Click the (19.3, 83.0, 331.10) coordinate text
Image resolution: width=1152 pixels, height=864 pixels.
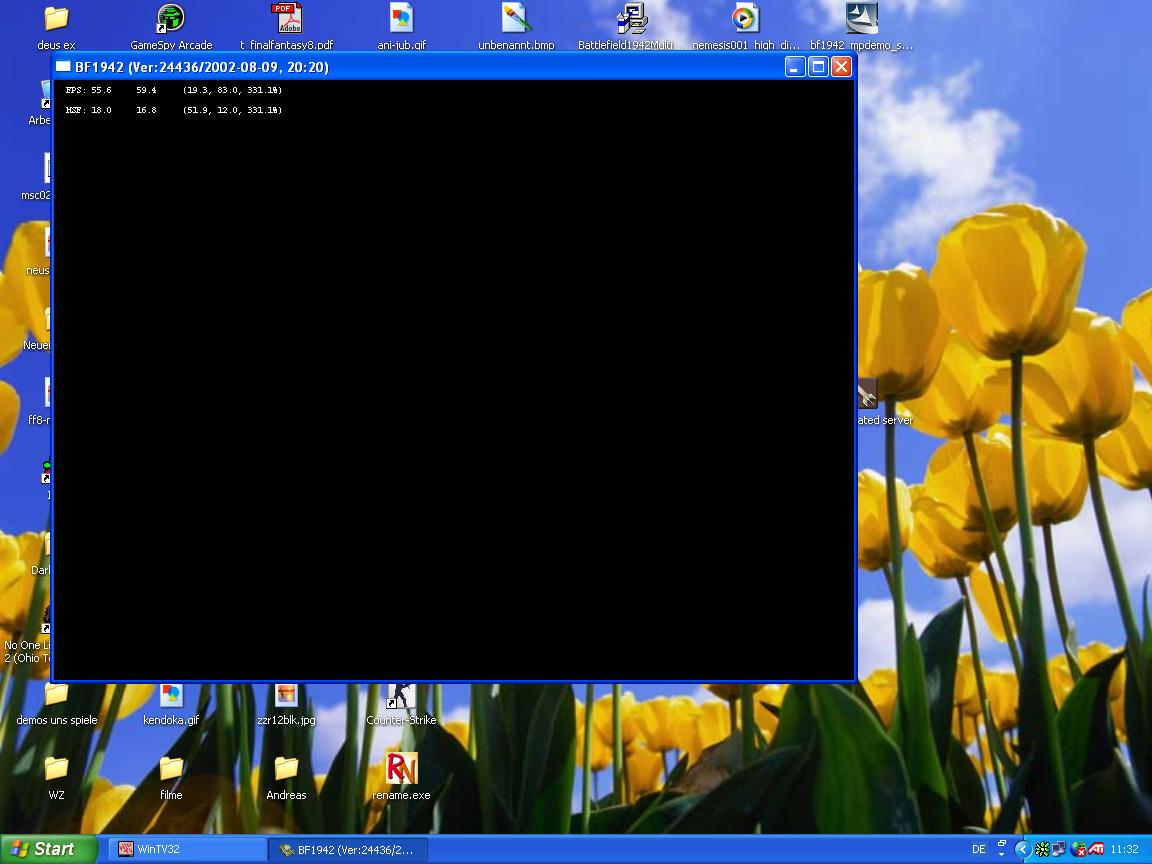[232, 90]
